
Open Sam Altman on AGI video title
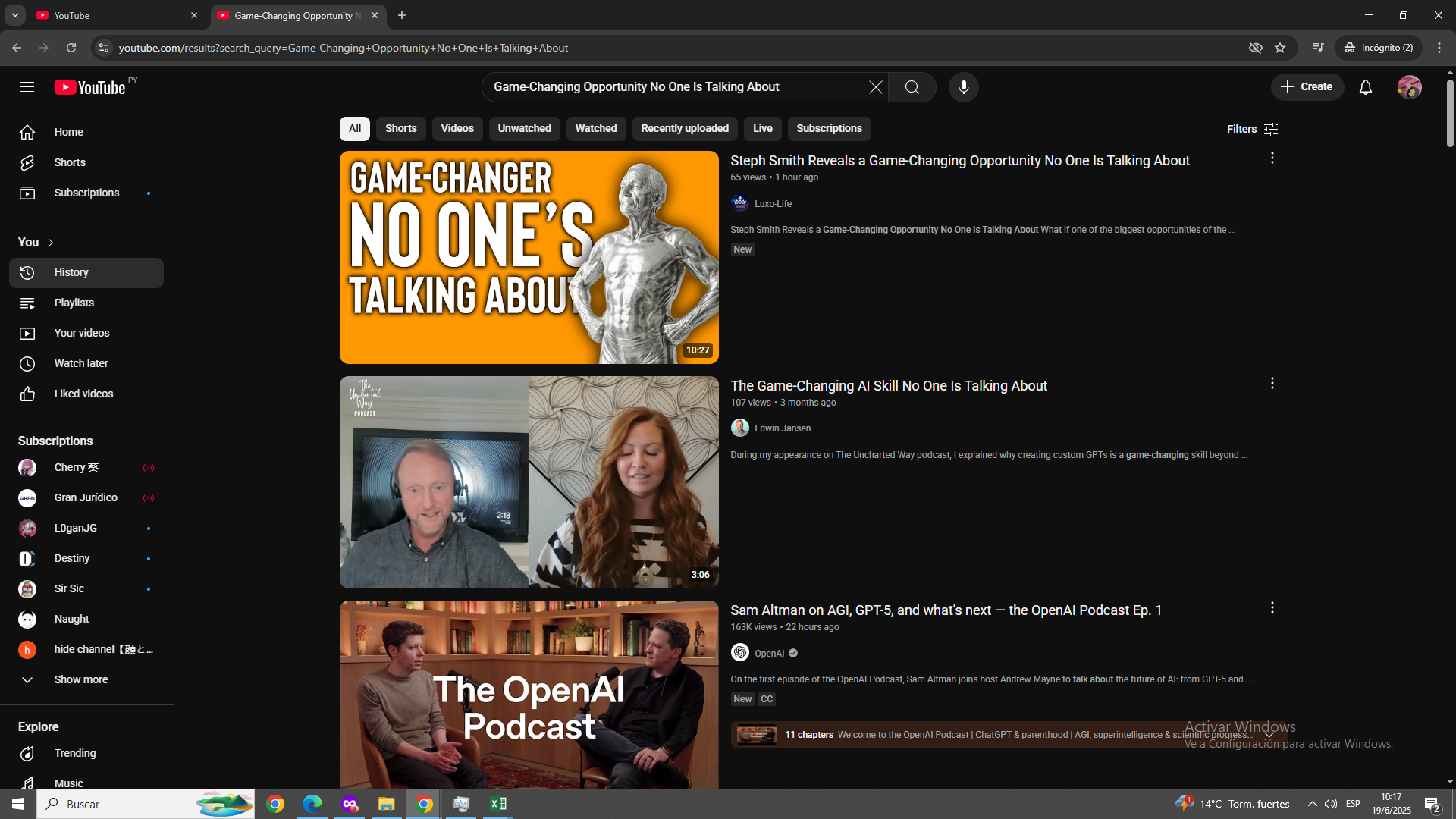click(946, 610)
